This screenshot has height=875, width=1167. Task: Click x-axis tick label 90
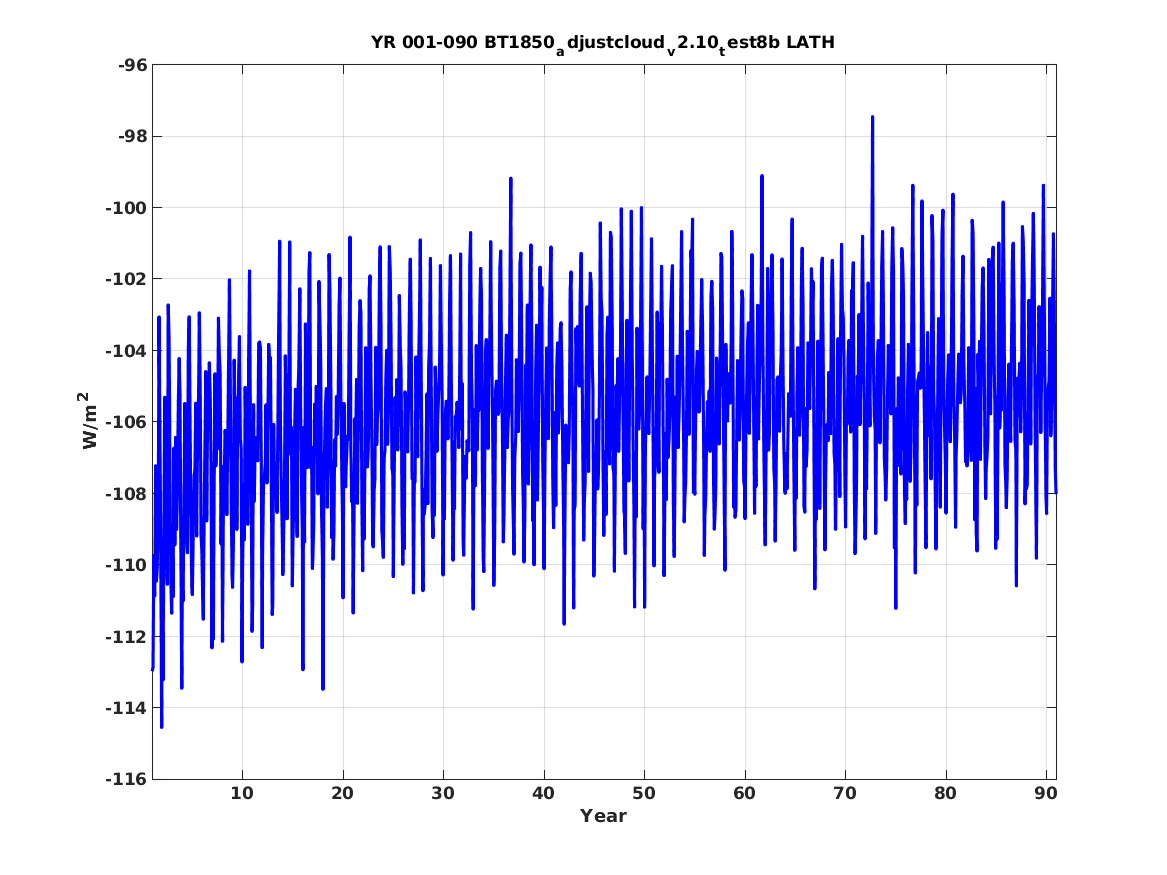coord(1046,793)
